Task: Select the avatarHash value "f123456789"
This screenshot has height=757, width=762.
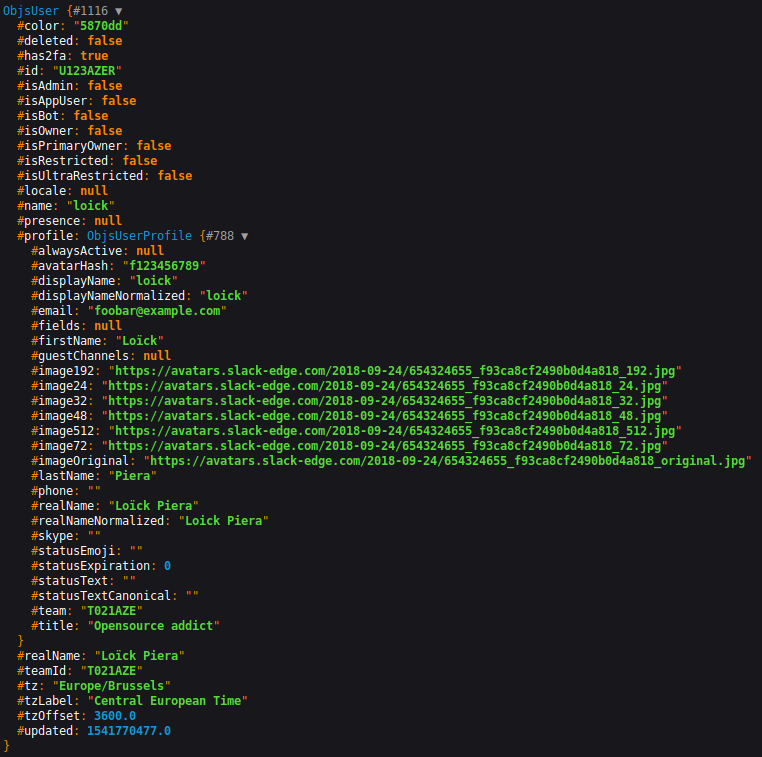Action: click(164, 266)
